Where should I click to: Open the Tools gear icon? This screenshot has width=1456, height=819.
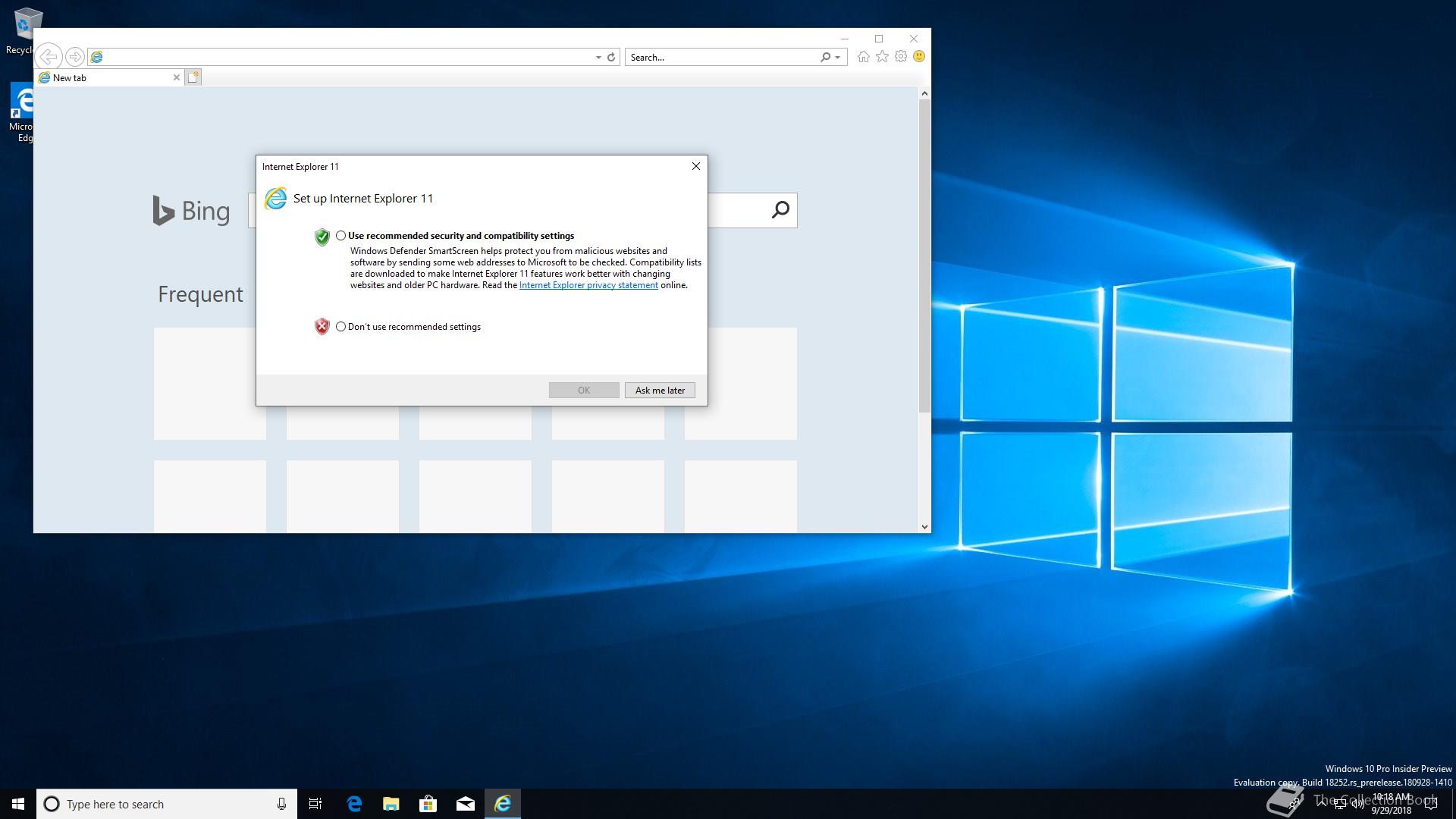901,57
